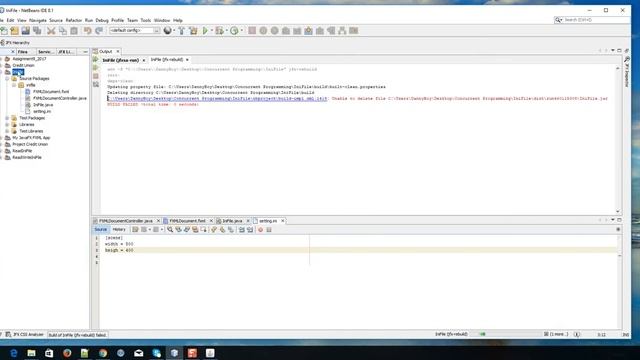Viewport: 640px width, 360px height.
Task: Open the Tools menu
Action: tap(146, 20)
